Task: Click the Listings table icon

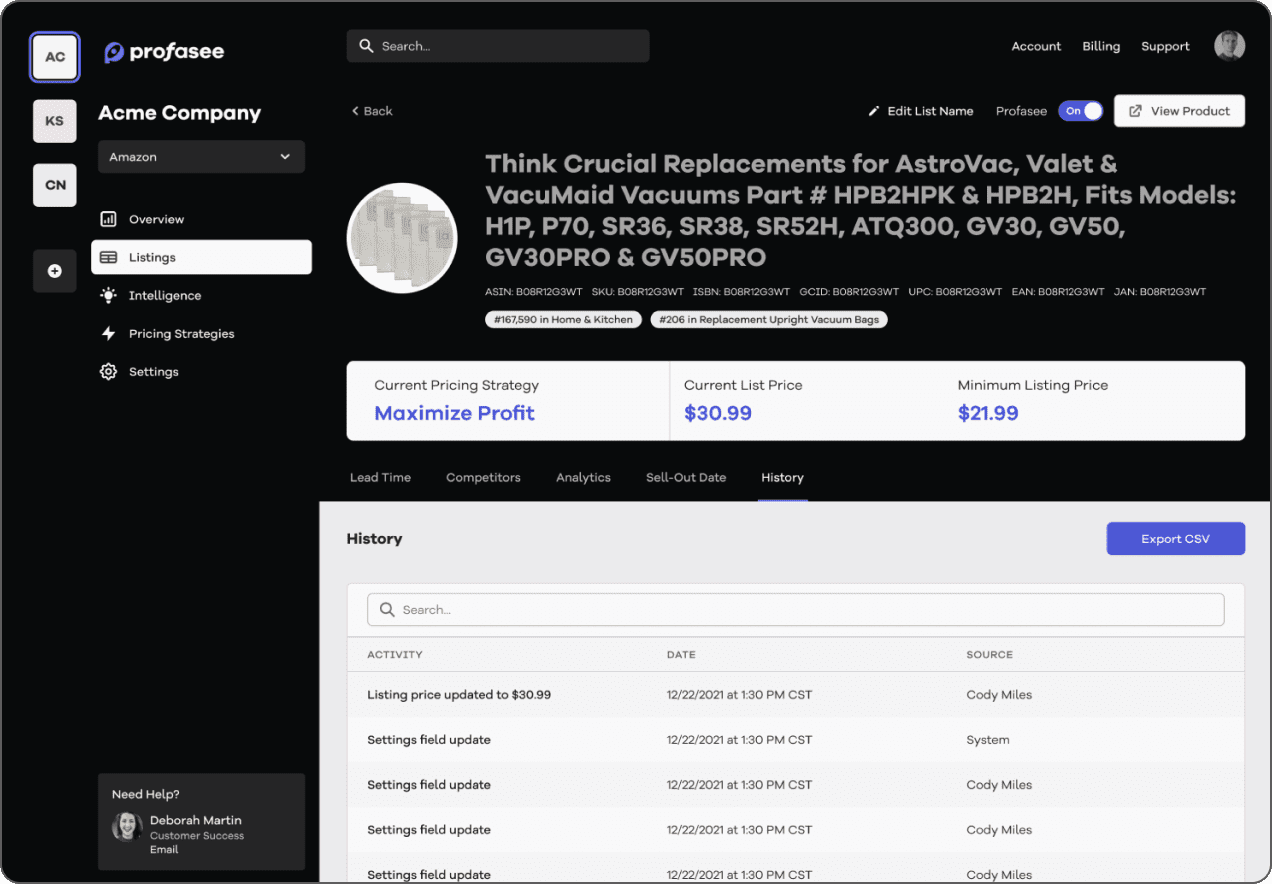Action: [x=108, y=257]
